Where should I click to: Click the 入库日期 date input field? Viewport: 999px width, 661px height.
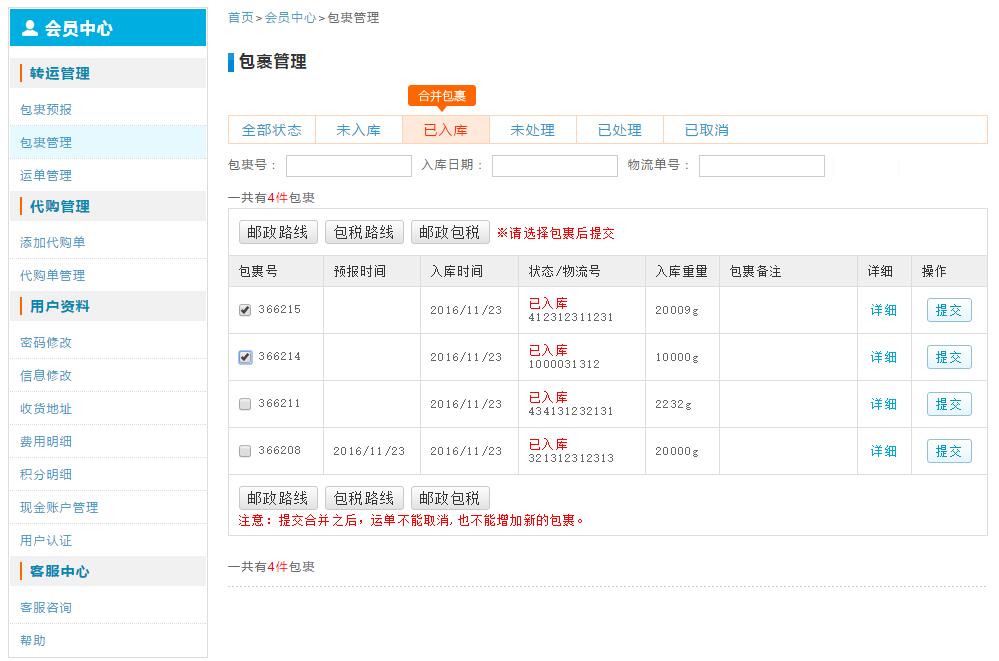554,166
